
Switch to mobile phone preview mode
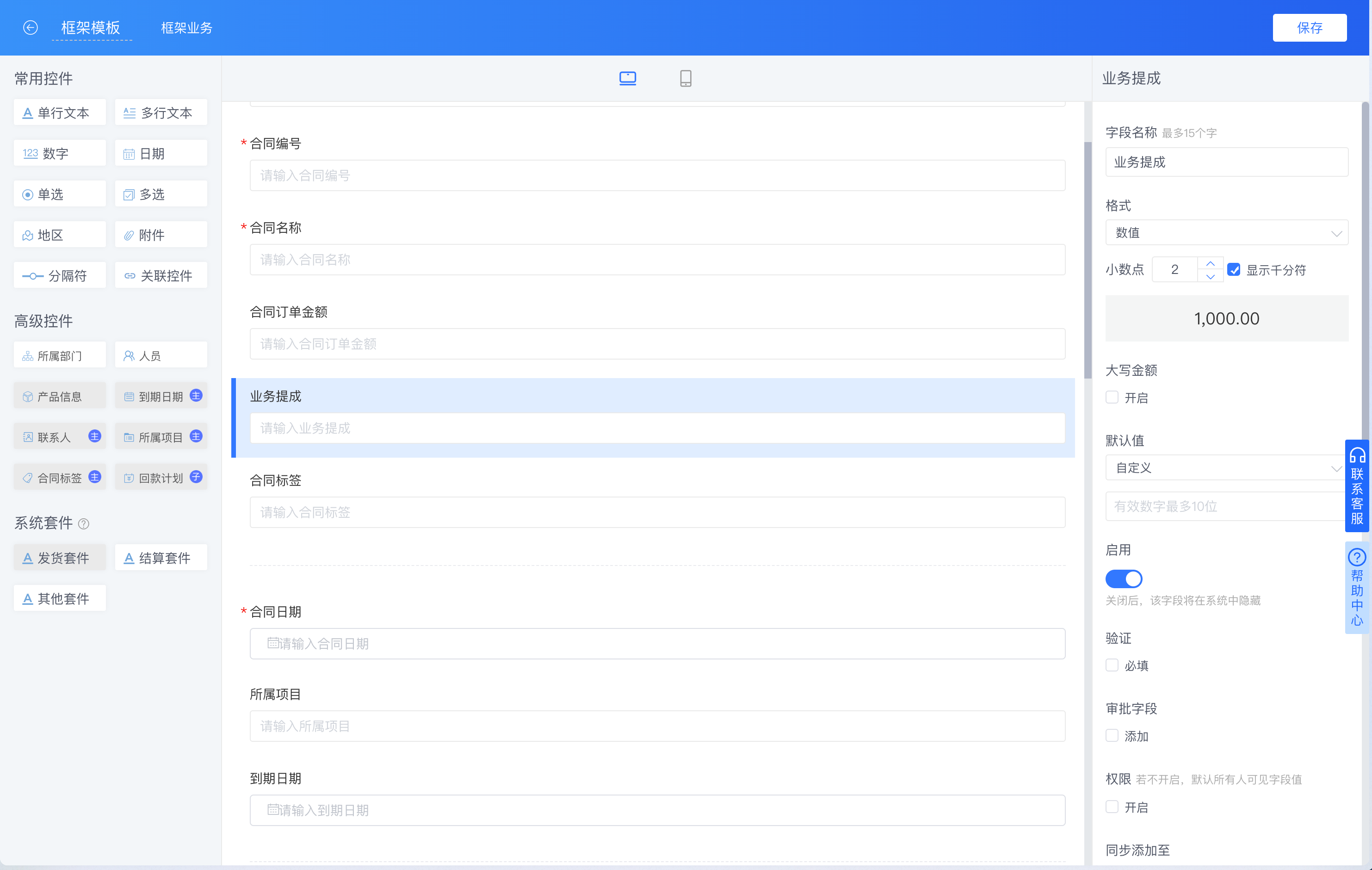pos(686,78)
